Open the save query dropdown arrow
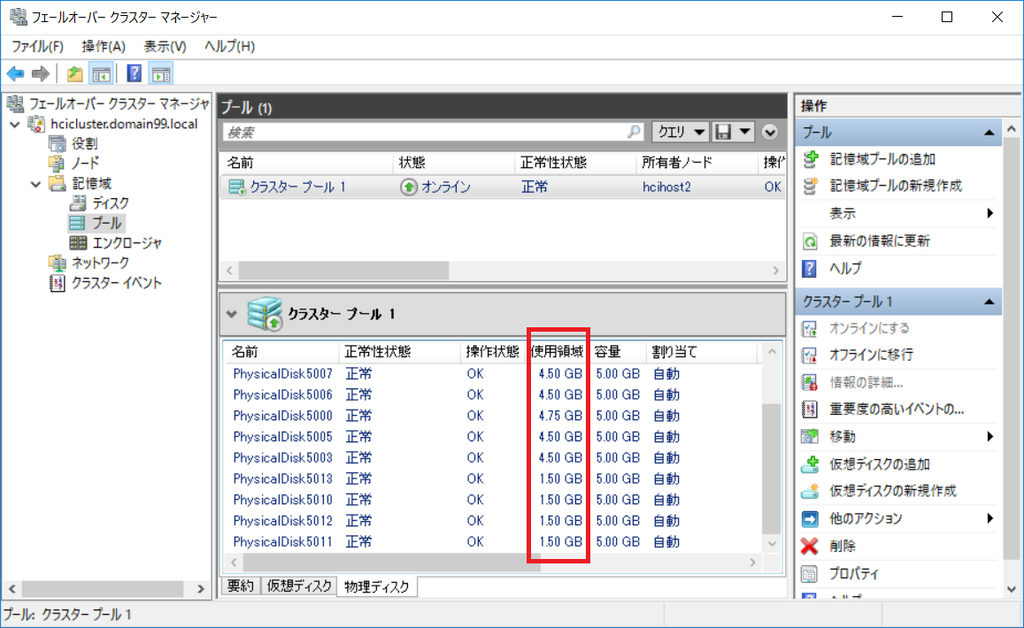The width and height of the screenshot is (1024, 628). pos(744,132)
